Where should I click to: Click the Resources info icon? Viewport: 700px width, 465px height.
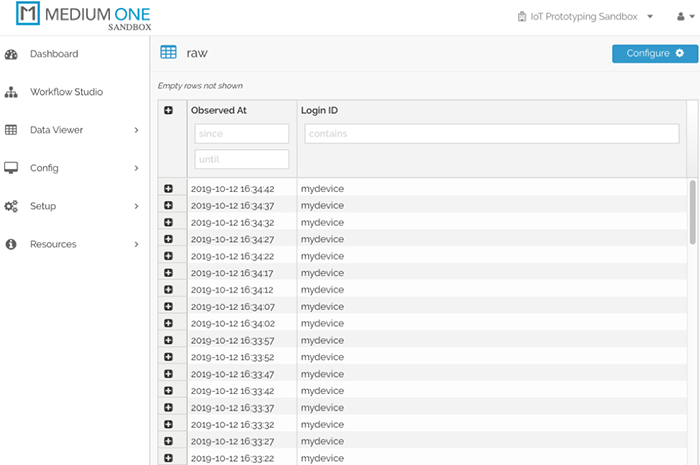click(11, 244)
